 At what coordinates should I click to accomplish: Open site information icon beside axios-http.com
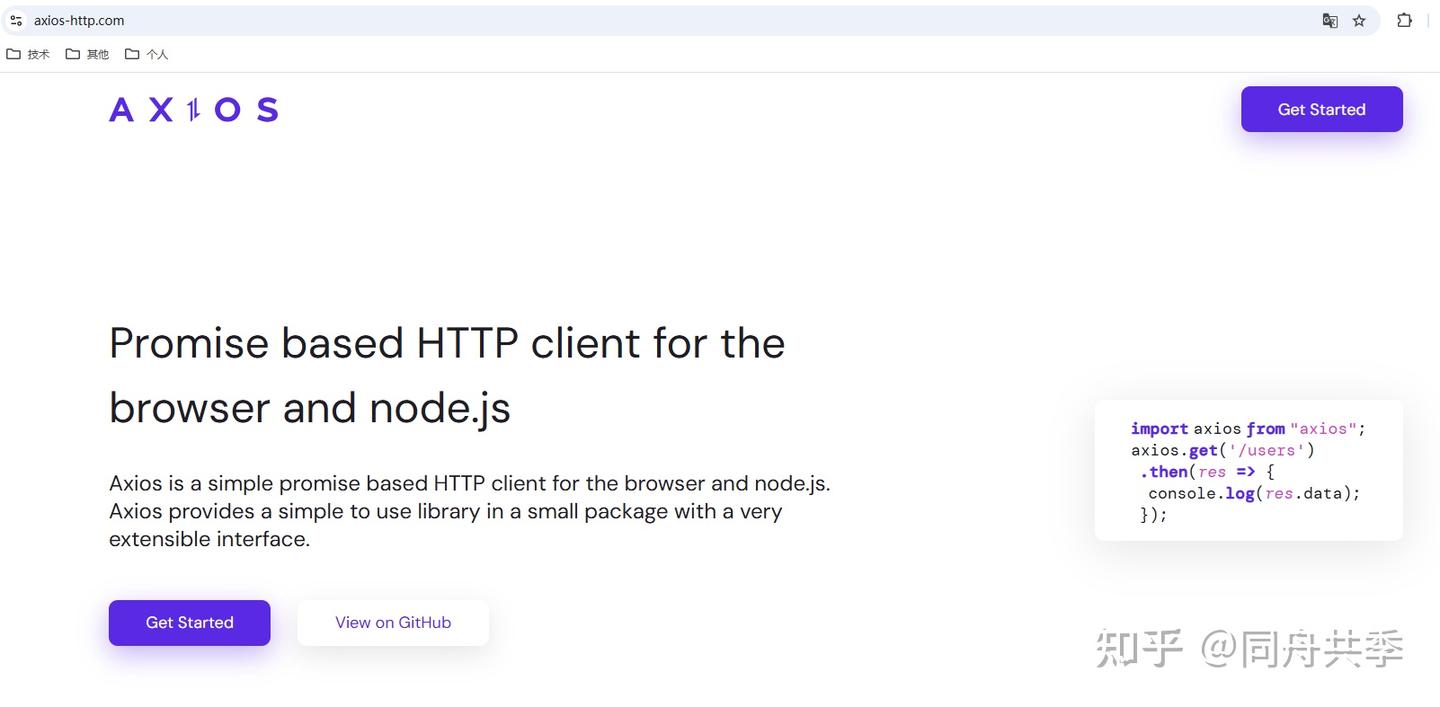[x=16, y=20]
